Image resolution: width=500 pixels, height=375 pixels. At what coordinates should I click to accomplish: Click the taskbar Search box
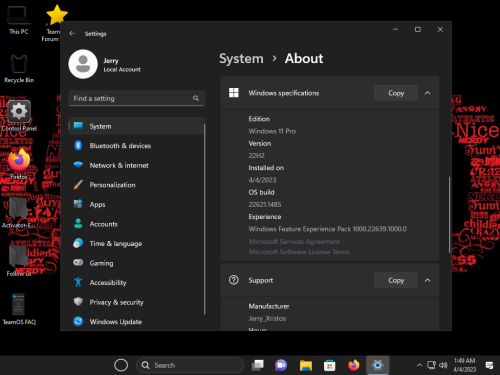click(x=190, y=365)
